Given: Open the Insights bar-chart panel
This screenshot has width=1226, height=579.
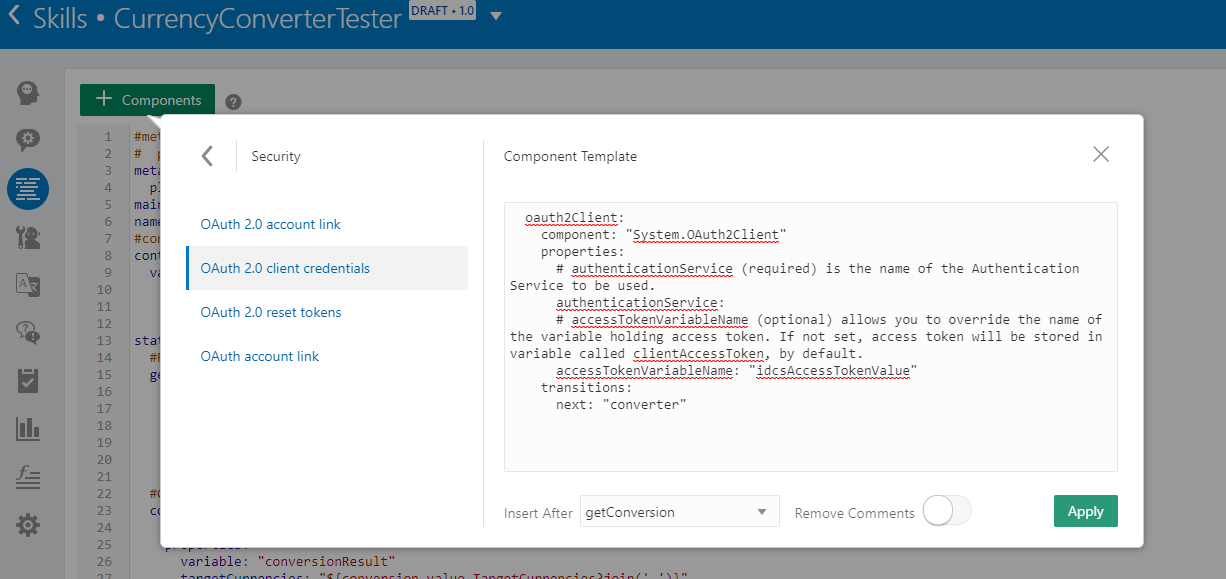Looking at the screenshot, I should [x=27, y=428].
